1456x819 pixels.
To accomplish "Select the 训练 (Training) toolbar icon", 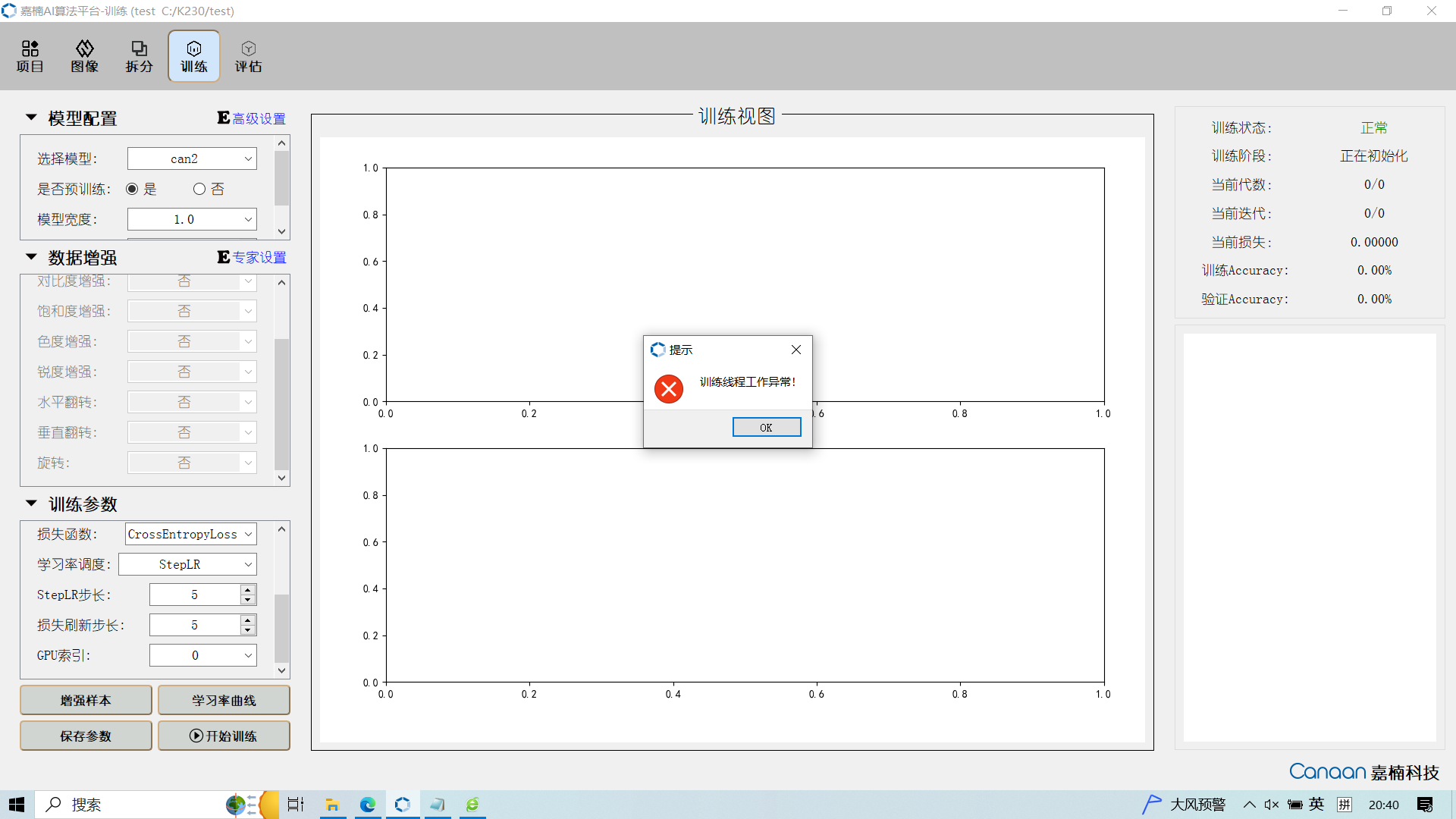I will (194, 56).
